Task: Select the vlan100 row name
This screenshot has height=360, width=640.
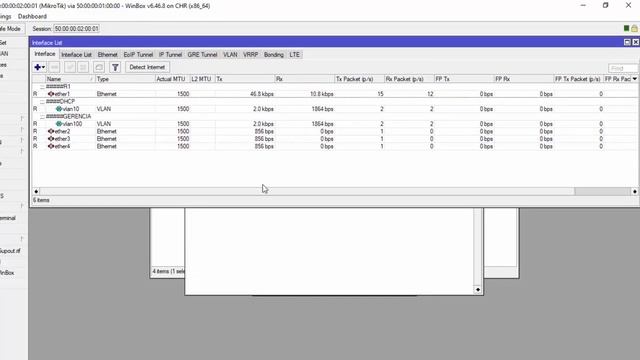Action: 72,124
